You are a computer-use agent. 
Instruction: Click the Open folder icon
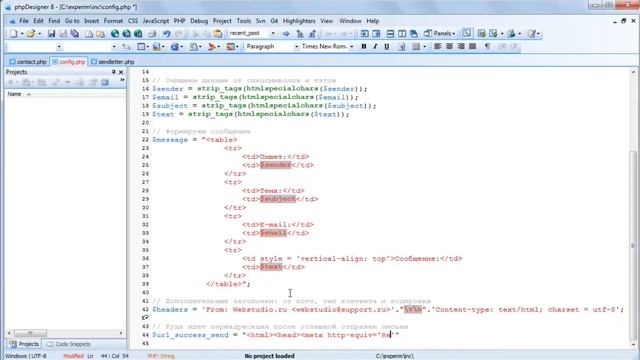coord(30,34)
